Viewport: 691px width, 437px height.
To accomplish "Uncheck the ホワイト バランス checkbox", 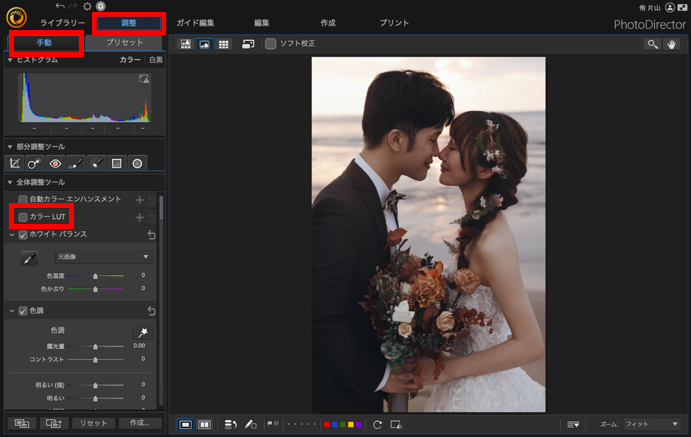I will click(x=23, y=235).
